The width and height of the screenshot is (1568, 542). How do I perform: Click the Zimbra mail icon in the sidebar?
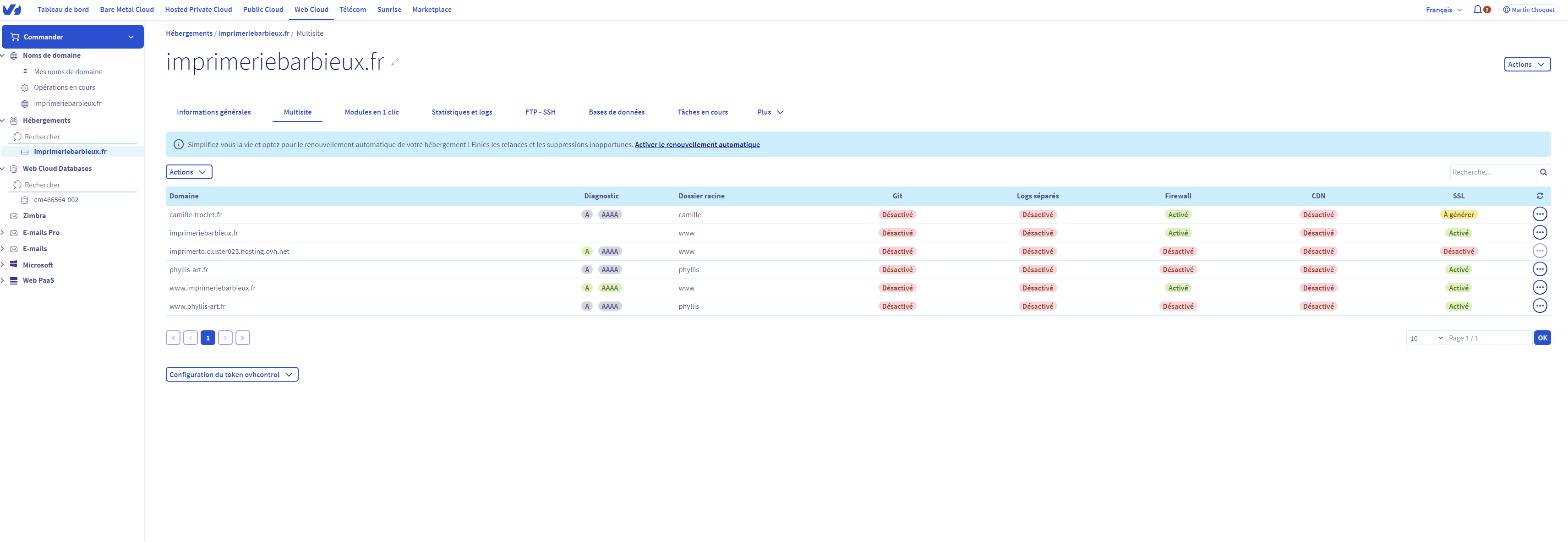click(x=14, y=216)
